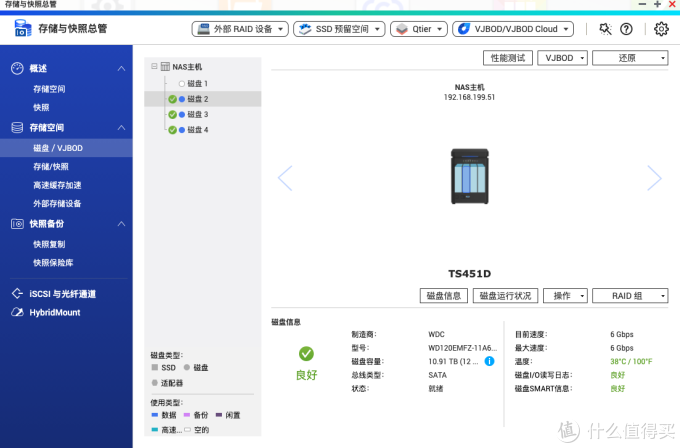
Task: Click the global tools wrench icon
Action: point(605,29)
